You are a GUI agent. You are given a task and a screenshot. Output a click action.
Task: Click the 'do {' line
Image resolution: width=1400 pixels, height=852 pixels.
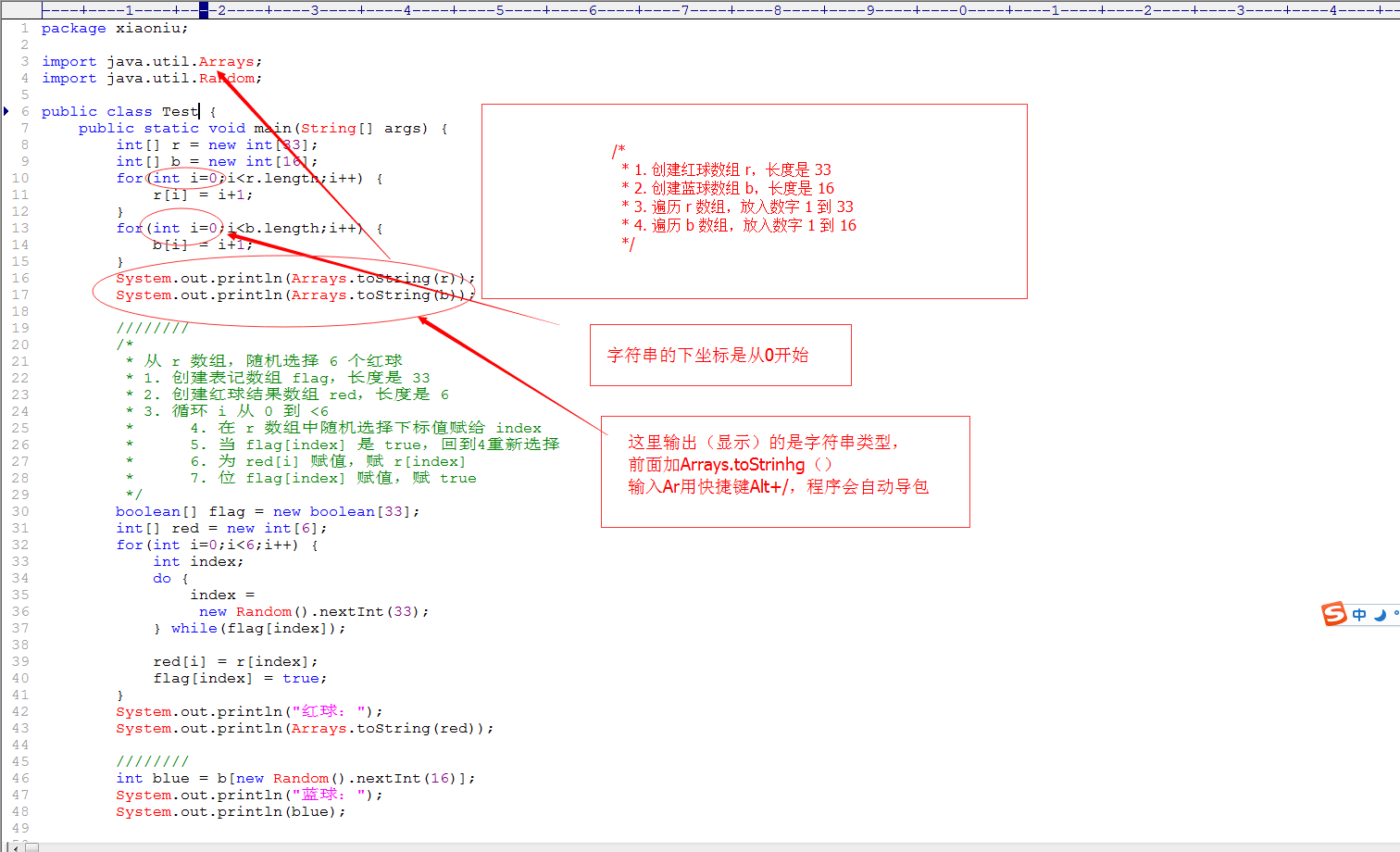pos(170,578)
